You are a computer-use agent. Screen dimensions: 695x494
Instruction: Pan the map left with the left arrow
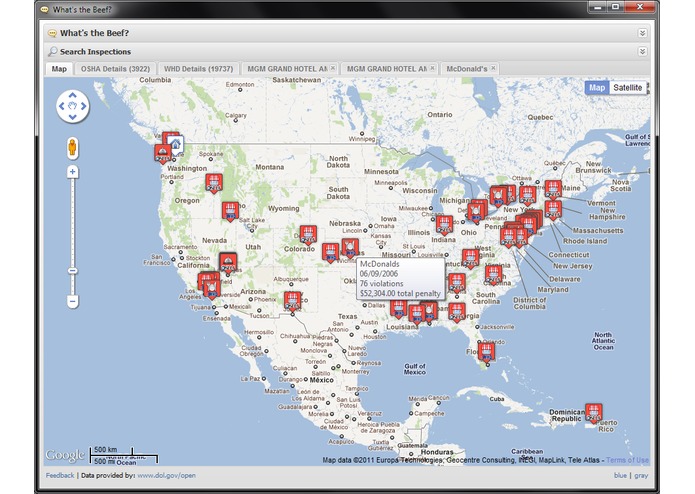click(62, 106)
